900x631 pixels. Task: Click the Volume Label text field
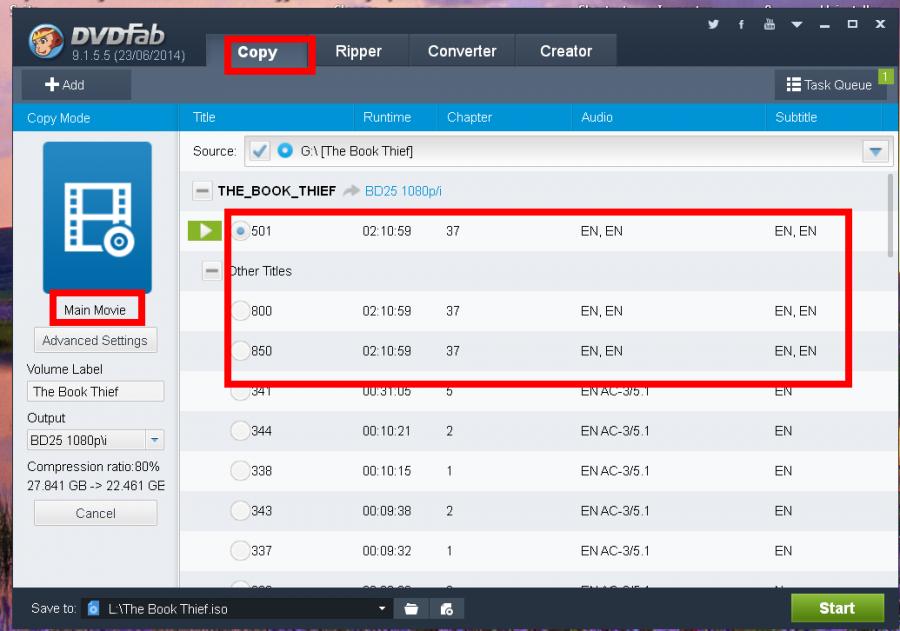tap(95, 392)
